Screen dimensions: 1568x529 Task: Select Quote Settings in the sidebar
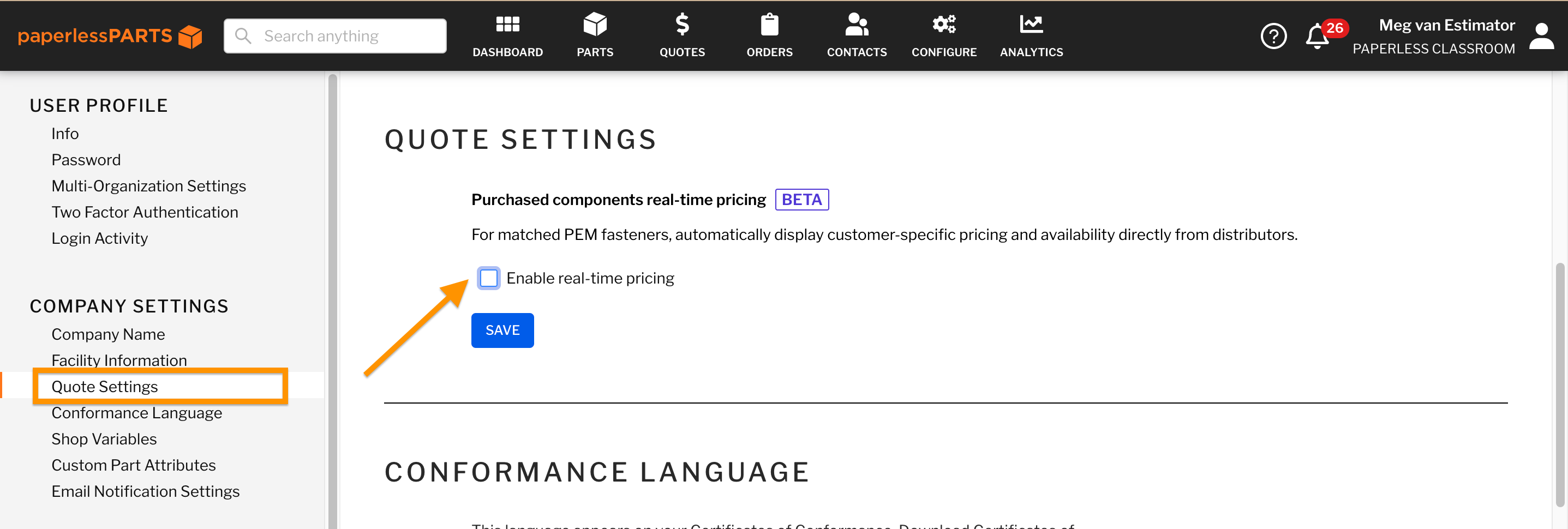pos(105,386)
